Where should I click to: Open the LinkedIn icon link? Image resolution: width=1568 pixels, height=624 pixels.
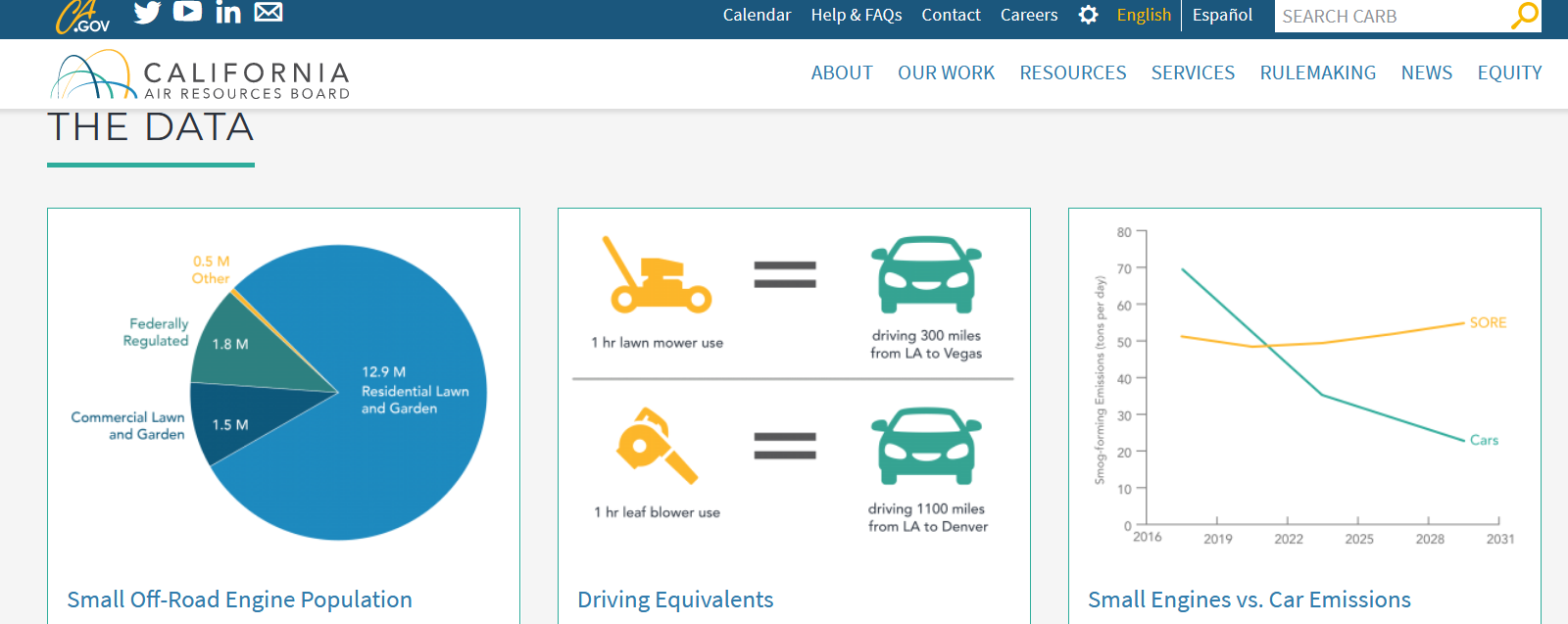tap(228, 12)
